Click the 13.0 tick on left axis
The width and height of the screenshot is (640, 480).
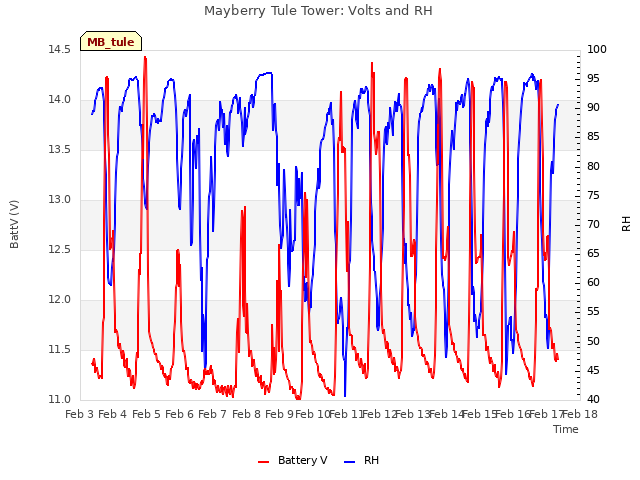click(x=59, y=200)
